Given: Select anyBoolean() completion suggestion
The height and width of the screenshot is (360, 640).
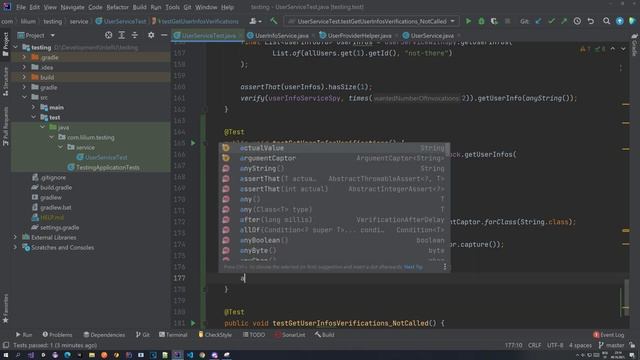Looking at the screenshot, I should pos(334,240).
